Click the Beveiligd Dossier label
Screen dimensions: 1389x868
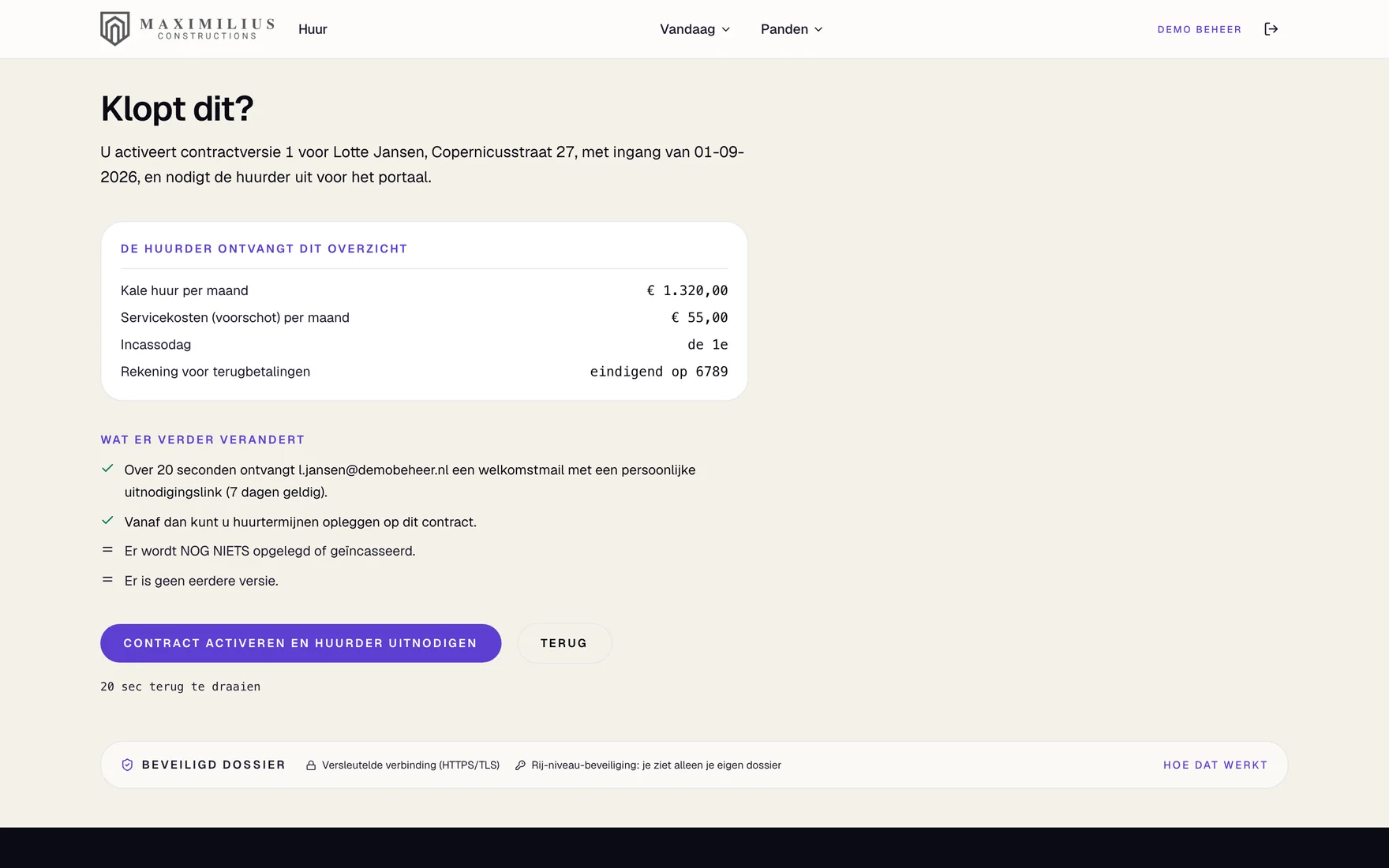click(x=213, y=765)
